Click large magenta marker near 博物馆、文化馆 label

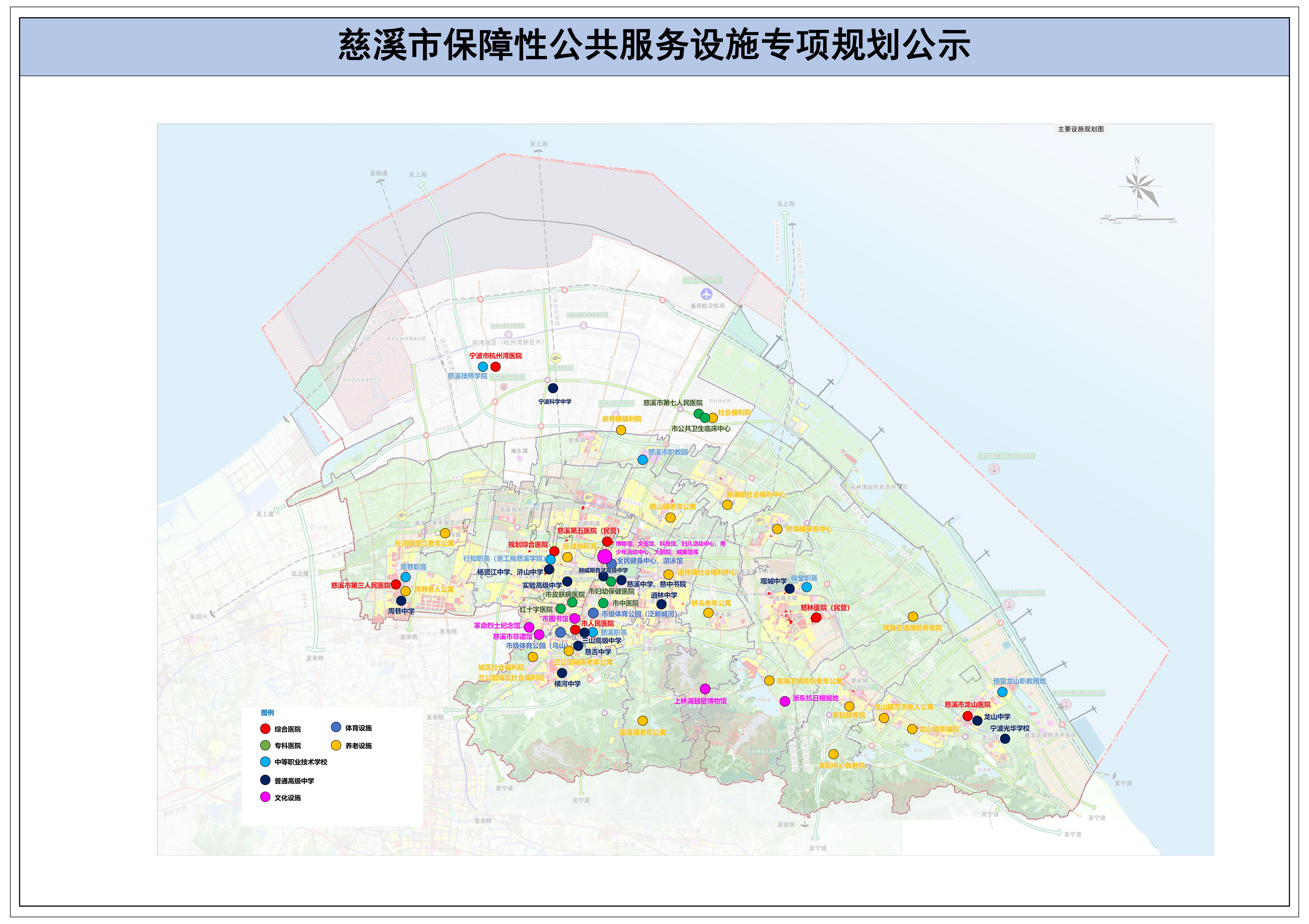tap(605, 556)
